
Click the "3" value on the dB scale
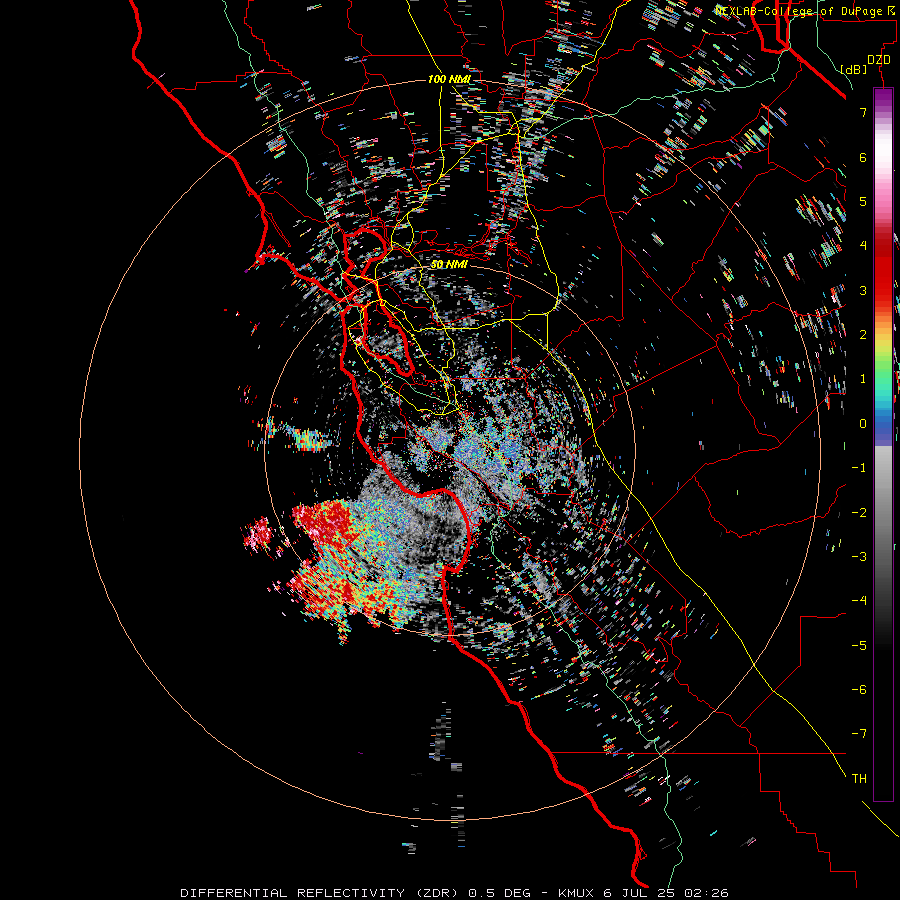click(x=863, y=290)
